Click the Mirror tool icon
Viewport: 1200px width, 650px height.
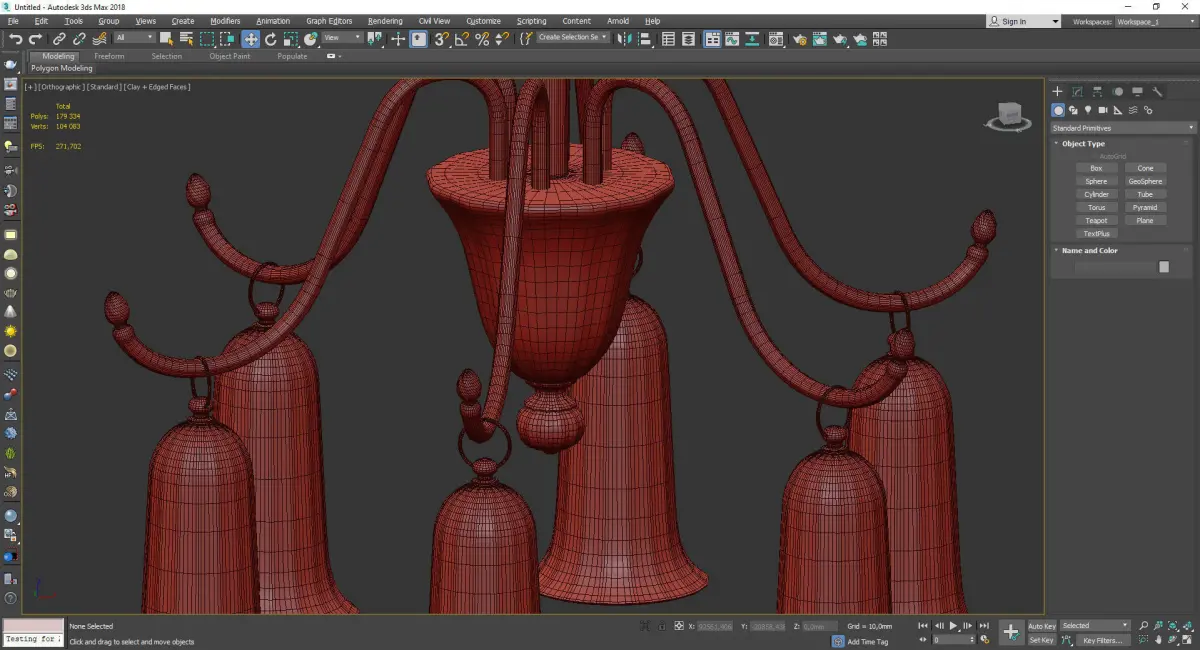click(x=624, y=39)
